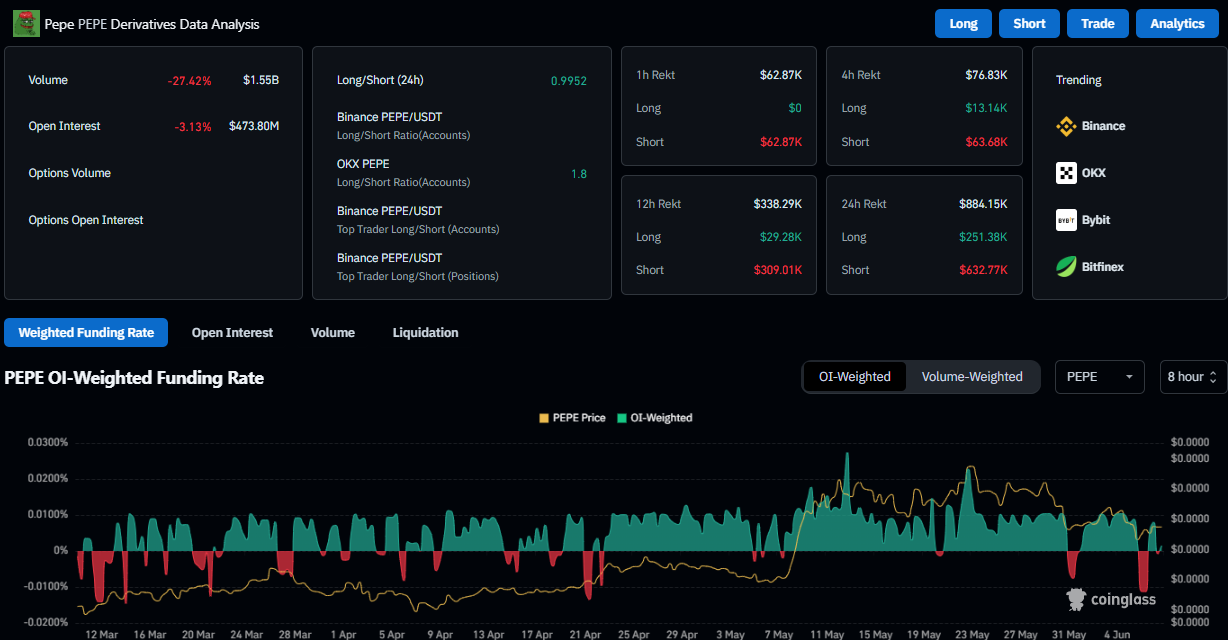Click the Trade button
The height and width of the screenshot is (640, 1228).
click(x=1098, y=23)
